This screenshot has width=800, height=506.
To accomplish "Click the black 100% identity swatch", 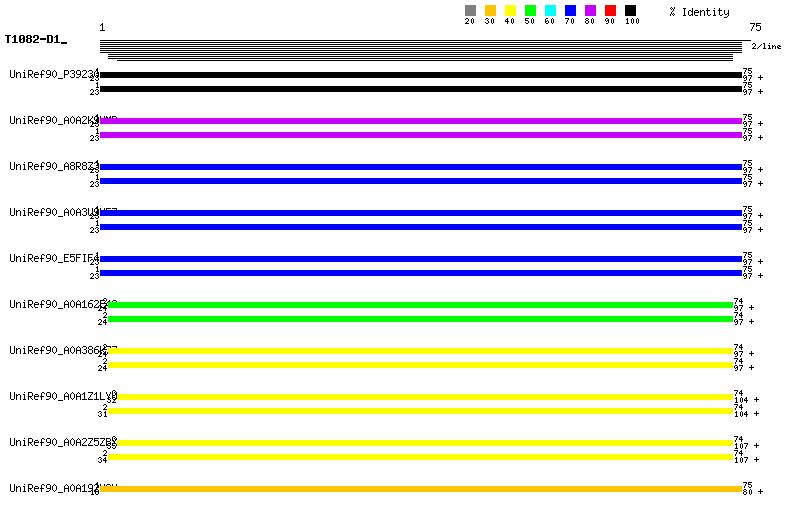I will coord(630,11).
